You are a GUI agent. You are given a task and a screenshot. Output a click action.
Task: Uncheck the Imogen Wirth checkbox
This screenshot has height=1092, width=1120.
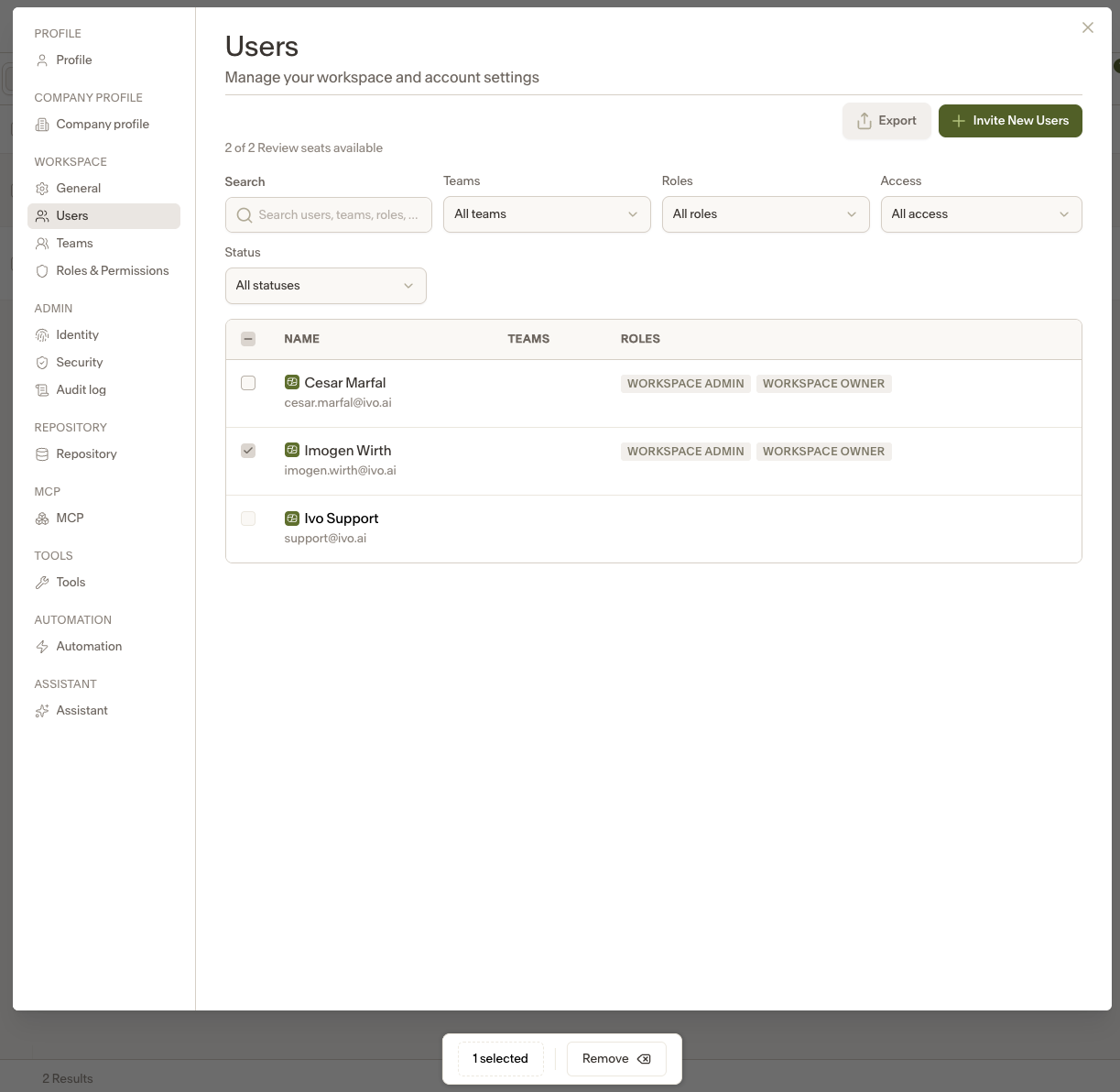[x=248, y=451]
